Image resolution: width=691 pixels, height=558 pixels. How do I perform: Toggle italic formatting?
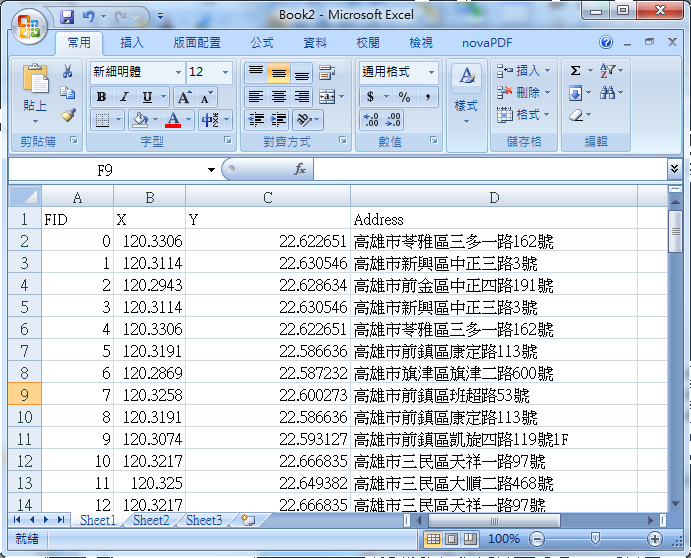tap(124, 97)
